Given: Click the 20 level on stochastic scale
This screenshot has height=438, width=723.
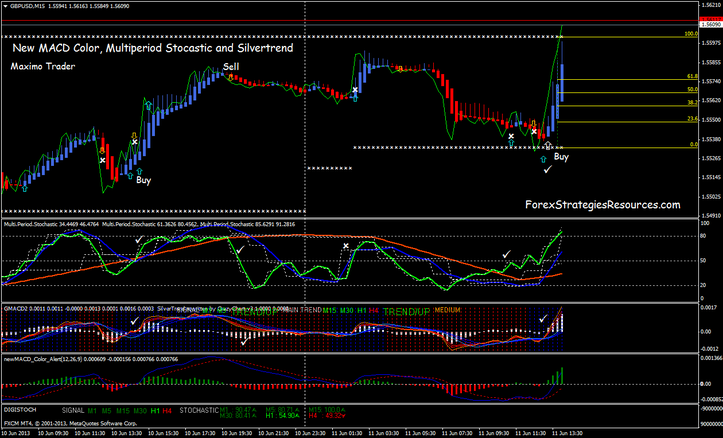Looking at the screenshot, I should pos(703,285).
